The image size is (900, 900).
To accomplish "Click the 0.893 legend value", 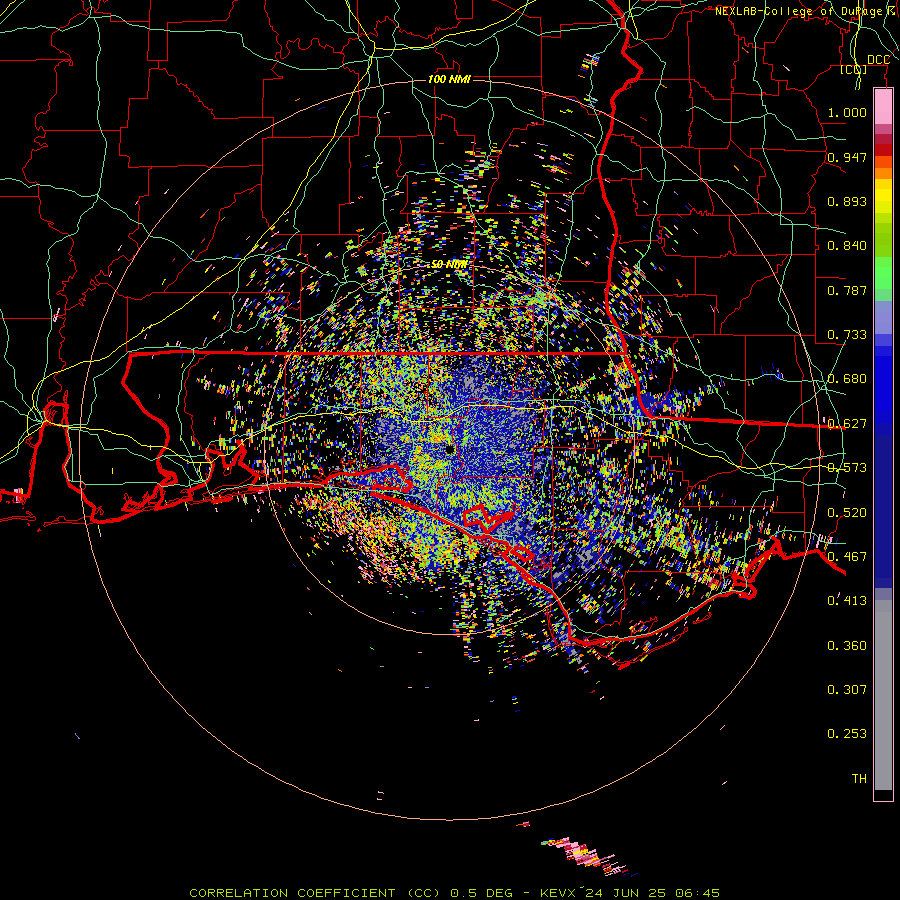I will click(x=847, y=201).
